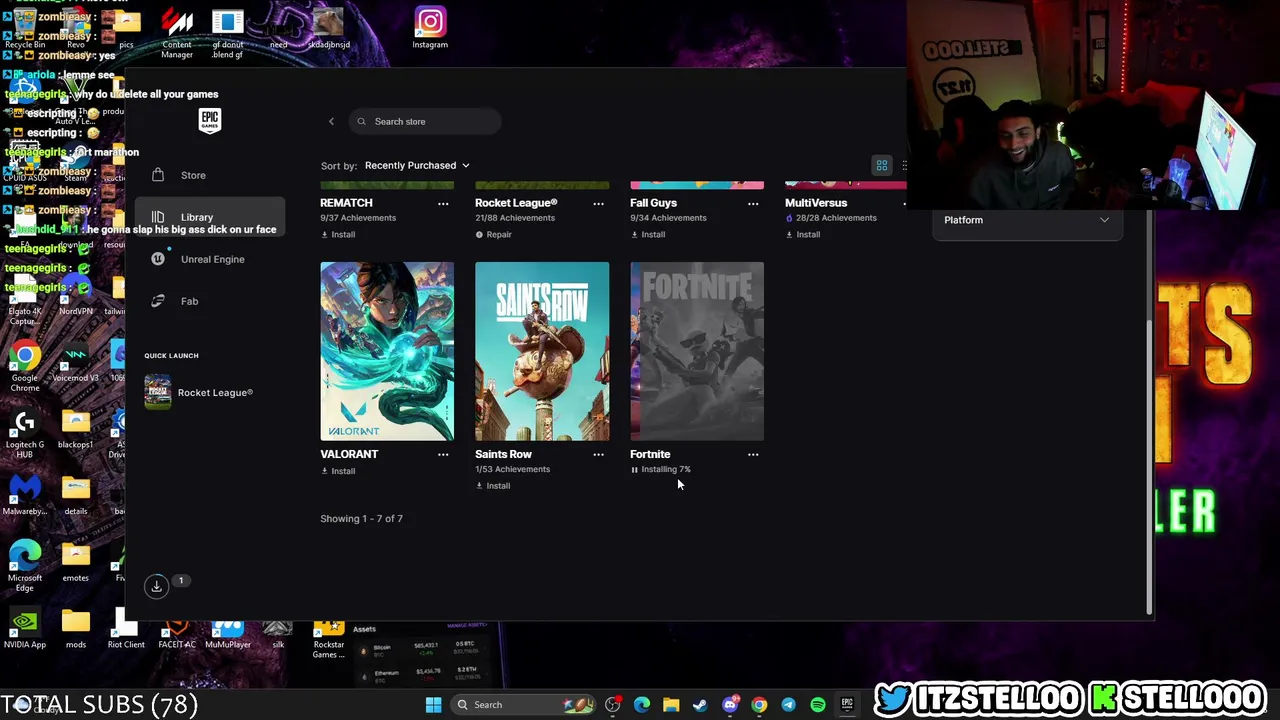The image size is (1280, 720).
Task: Go back with the arrow beside search
Action: pos(332,122)
